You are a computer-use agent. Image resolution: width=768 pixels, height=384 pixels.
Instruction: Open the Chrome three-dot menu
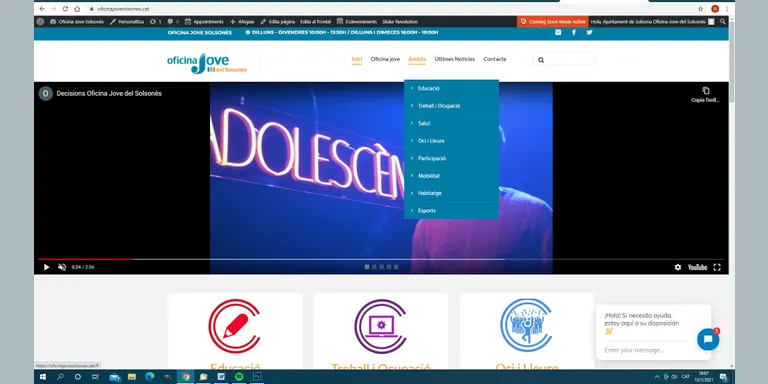(727, 9)
